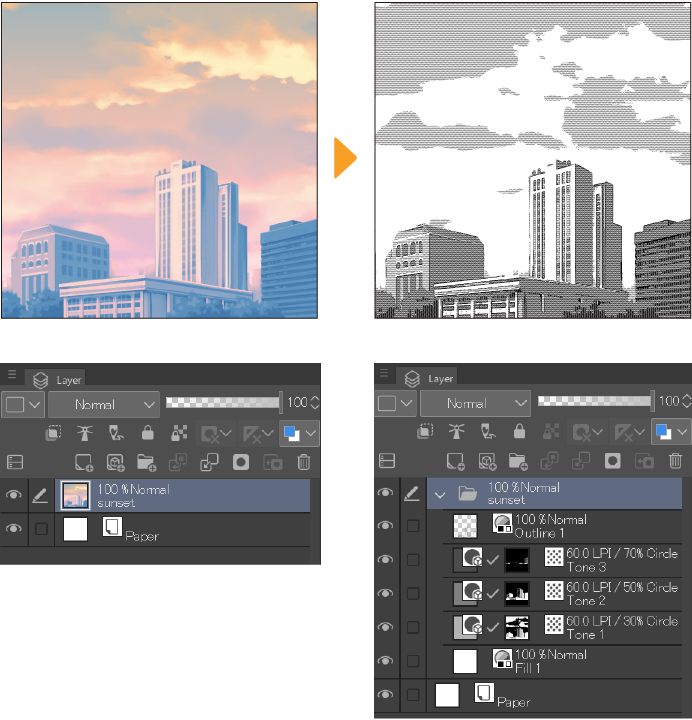
Task: Delete layer using trash icon in left panel
Action: pyautogui.click(x=304, y=462)
